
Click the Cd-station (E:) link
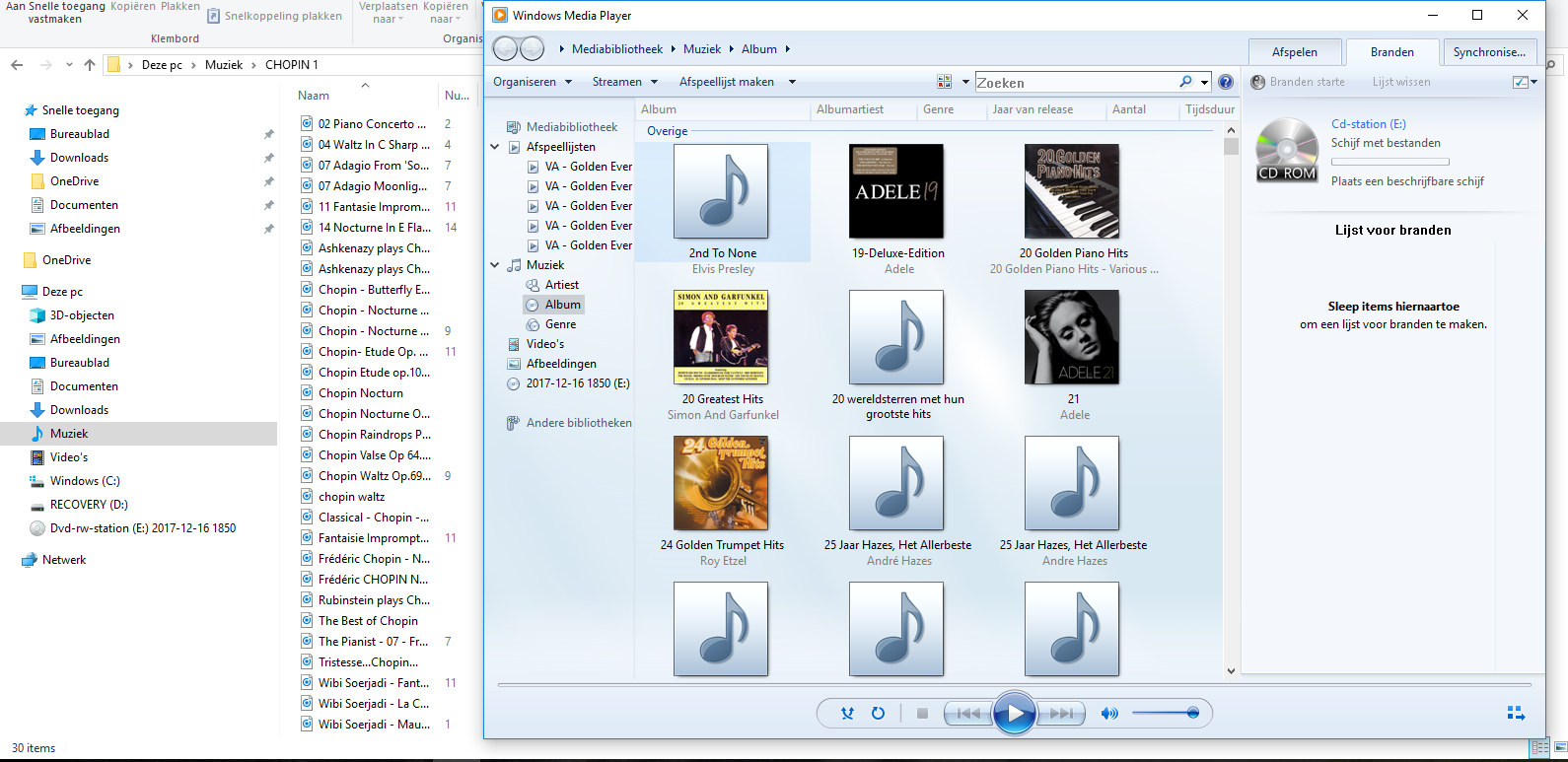1369,124
